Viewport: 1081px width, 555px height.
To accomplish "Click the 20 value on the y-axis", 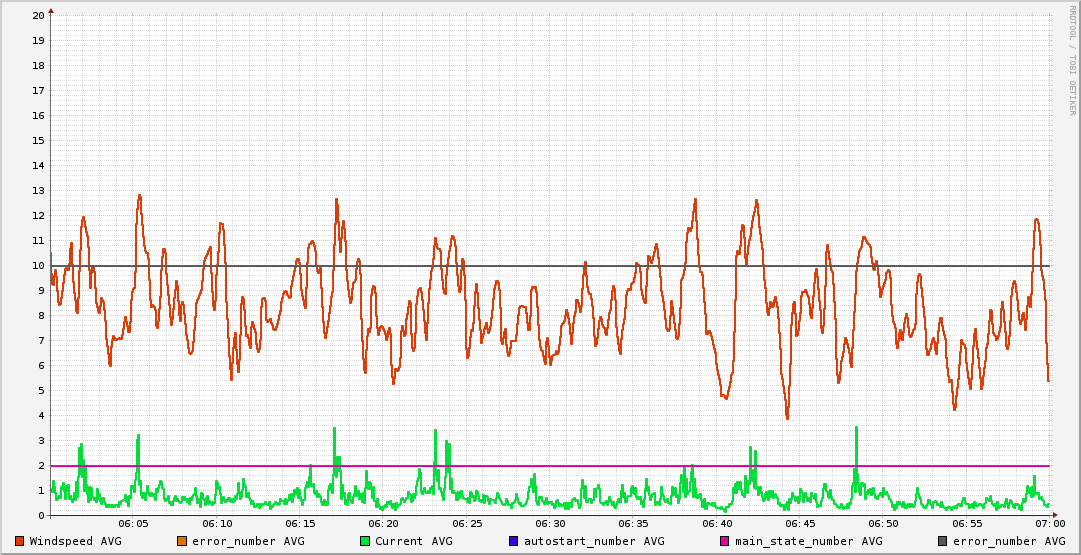I will (x=38, y=16).
